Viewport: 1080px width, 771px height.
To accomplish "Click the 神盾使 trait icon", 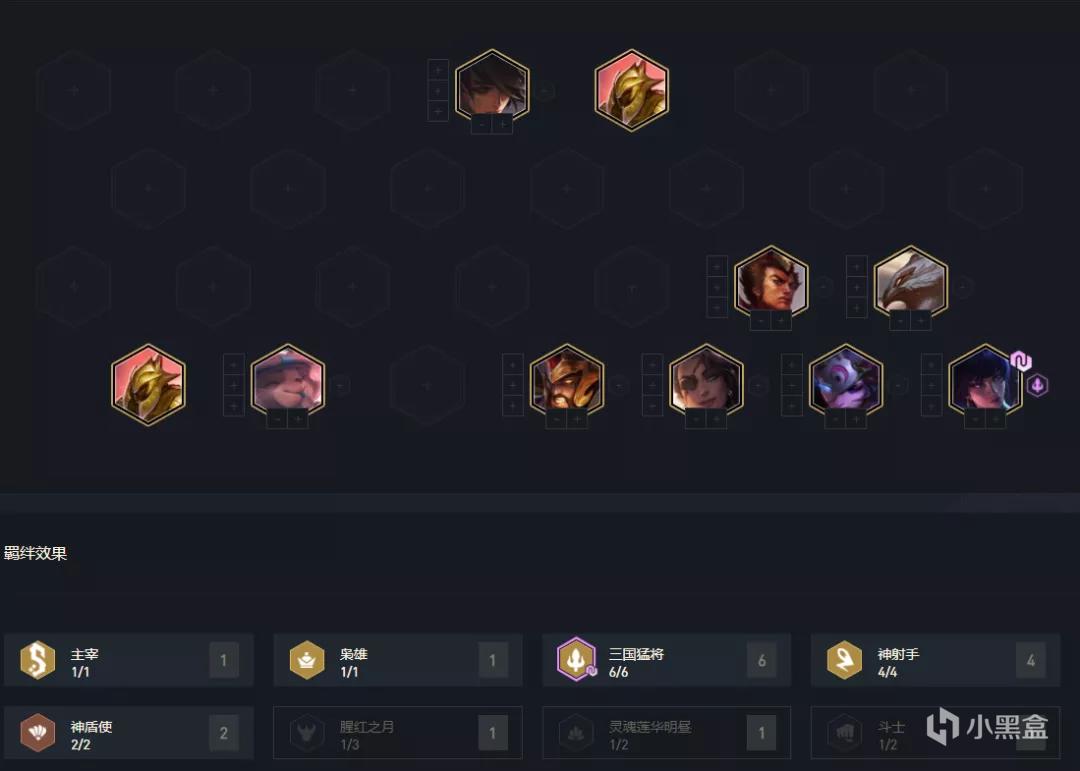I will [38, 732].
